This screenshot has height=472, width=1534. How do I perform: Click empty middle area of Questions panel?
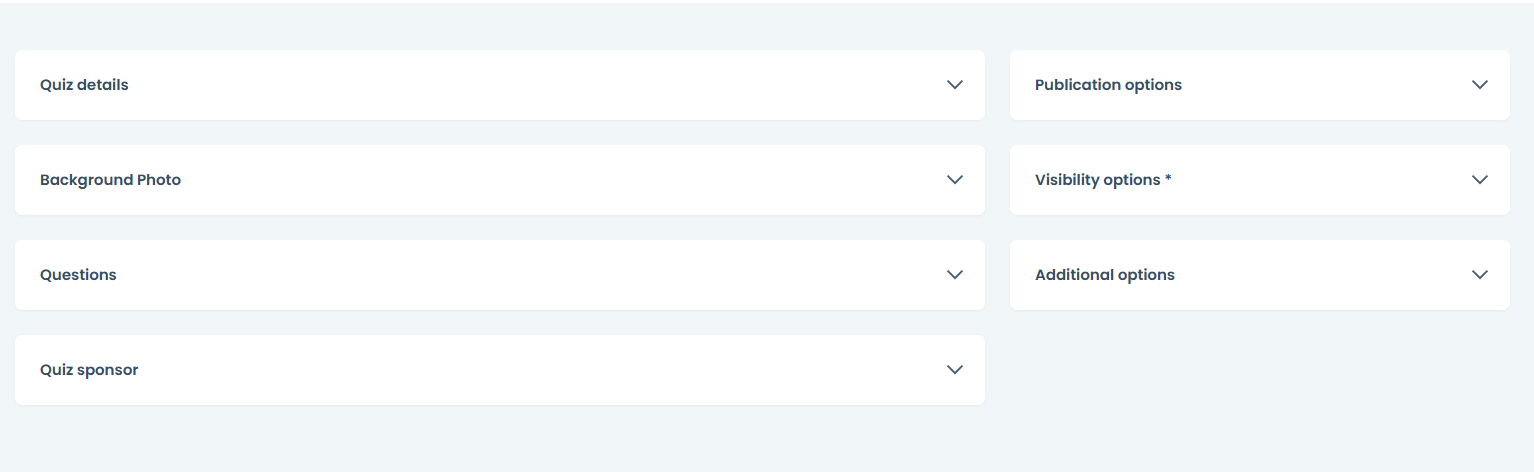[500, 275]
